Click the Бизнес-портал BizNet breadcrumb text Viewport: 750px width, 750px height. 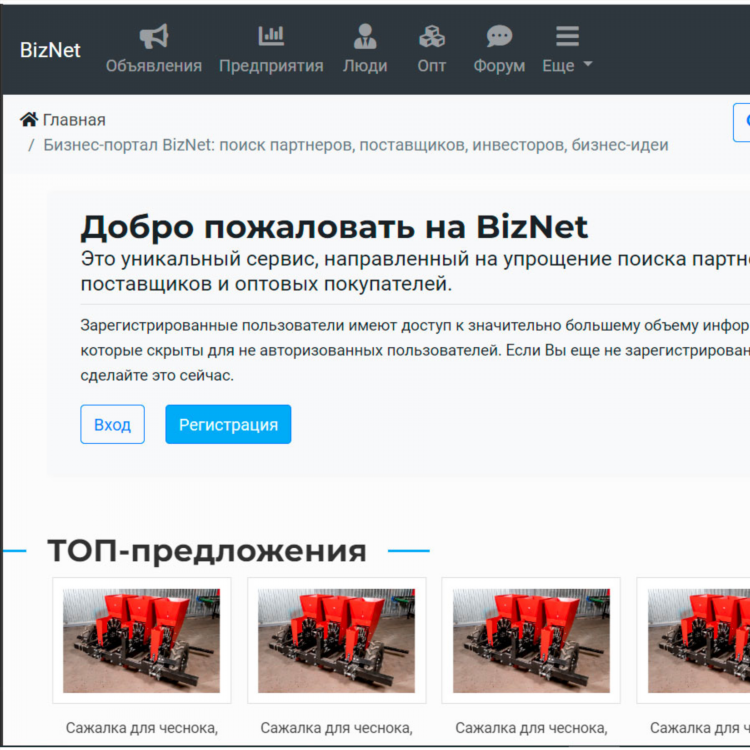point(356,144)
